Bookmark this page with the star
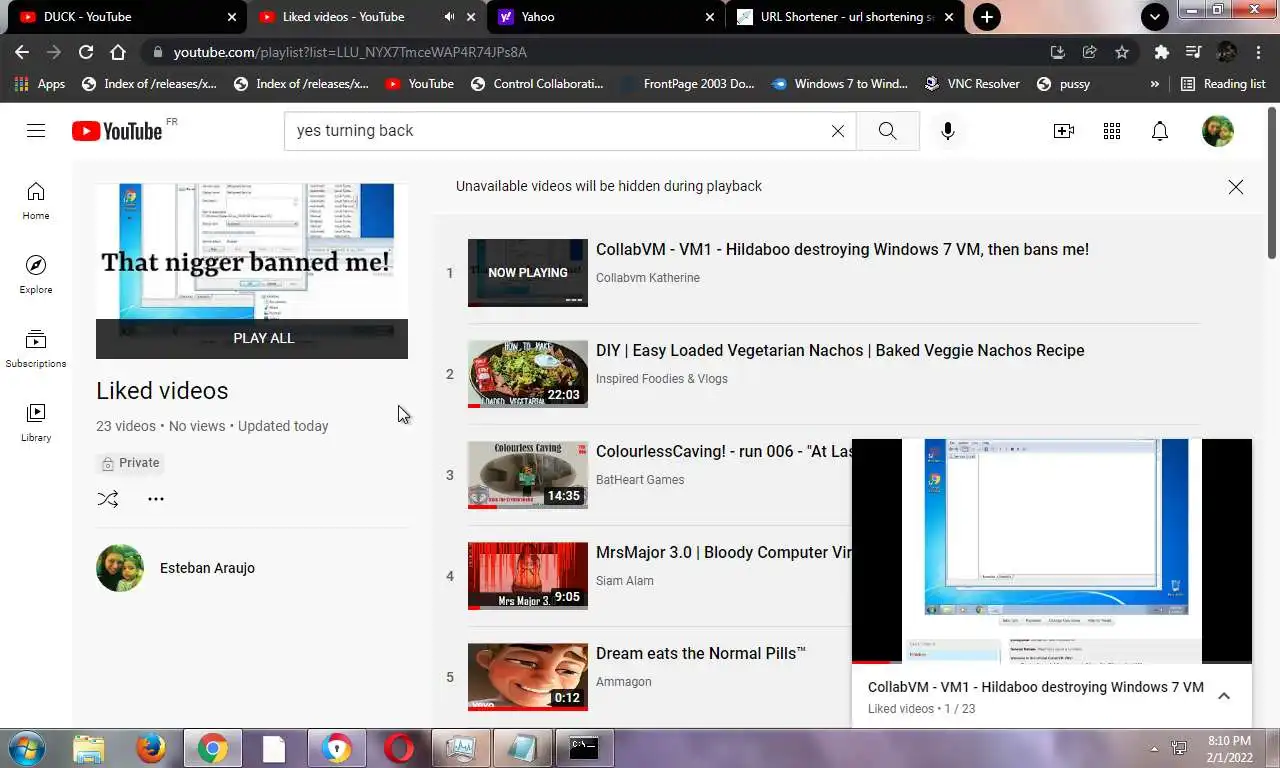This screenshot has height=768, width=1280. click(x=1122, y=52)
